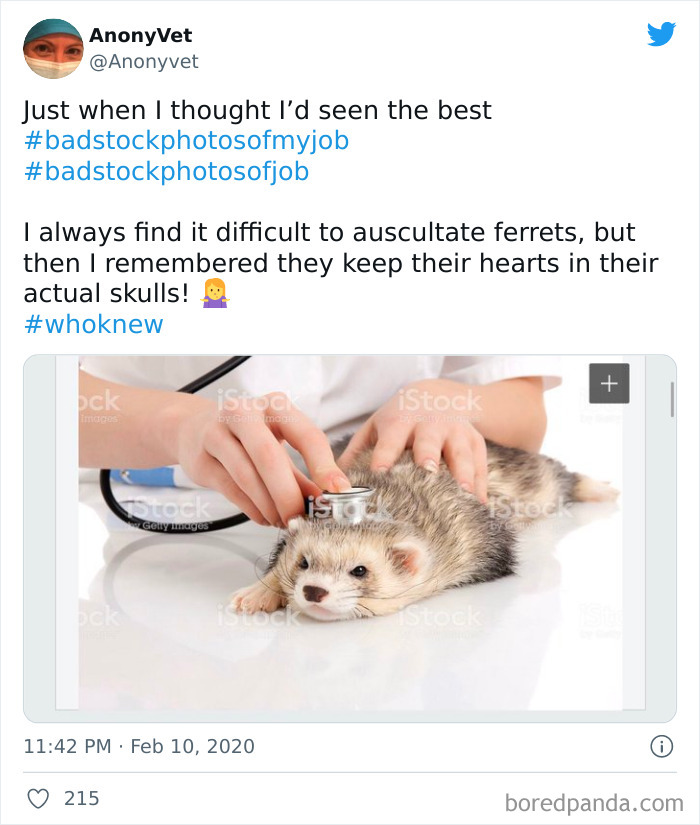Viewport: 700px width, 825px height.
Task: Open AnonyVet's profile picture
Action: (52, 47)
